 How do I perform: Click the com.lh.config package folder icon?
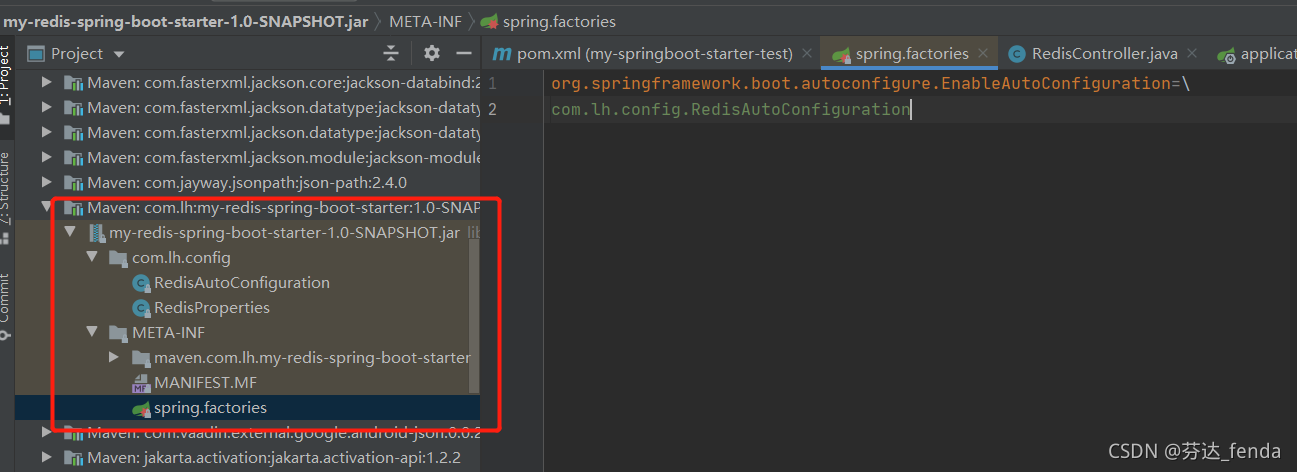pos(118,257)
